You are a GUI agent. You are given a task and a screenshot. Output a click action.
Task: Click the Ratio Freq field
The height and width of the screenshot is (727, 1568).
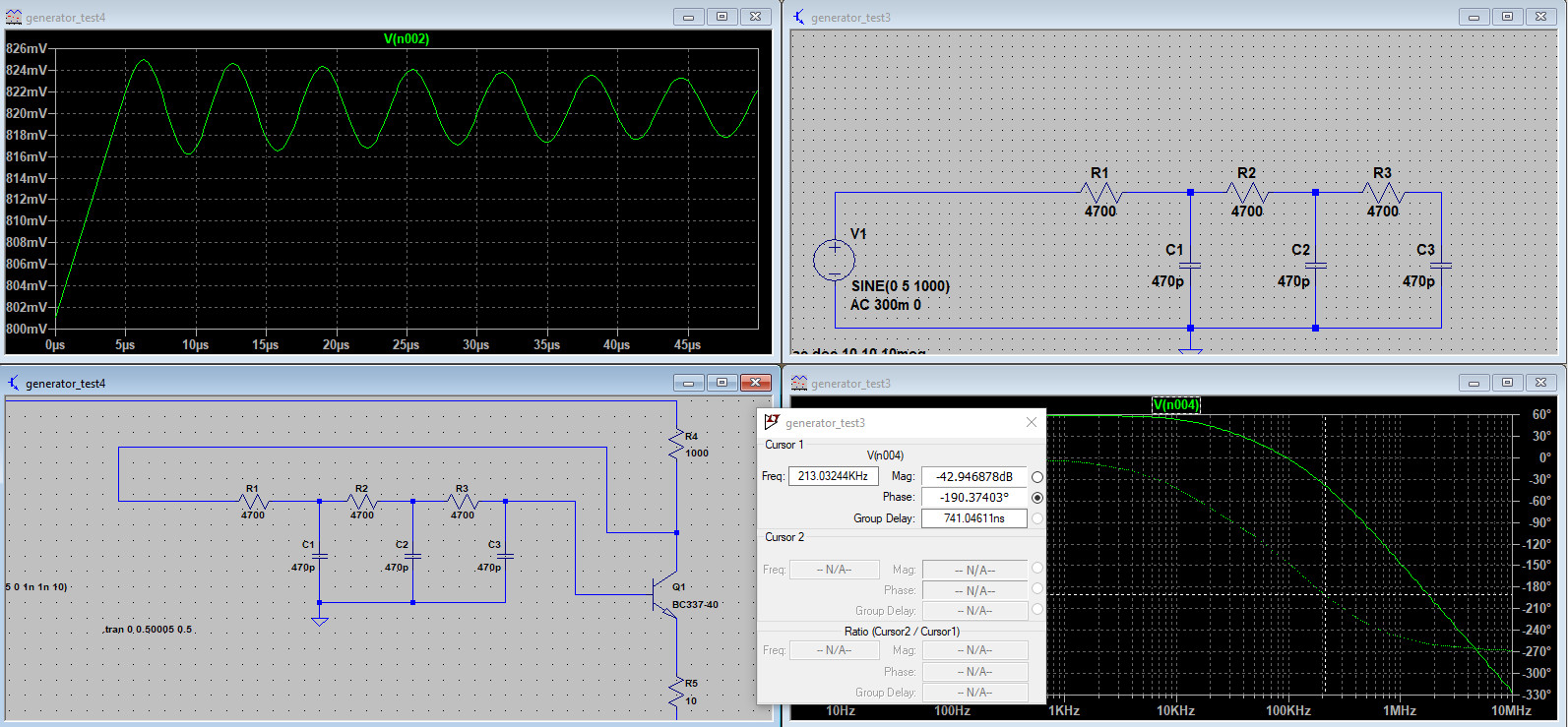coord(833,650)
